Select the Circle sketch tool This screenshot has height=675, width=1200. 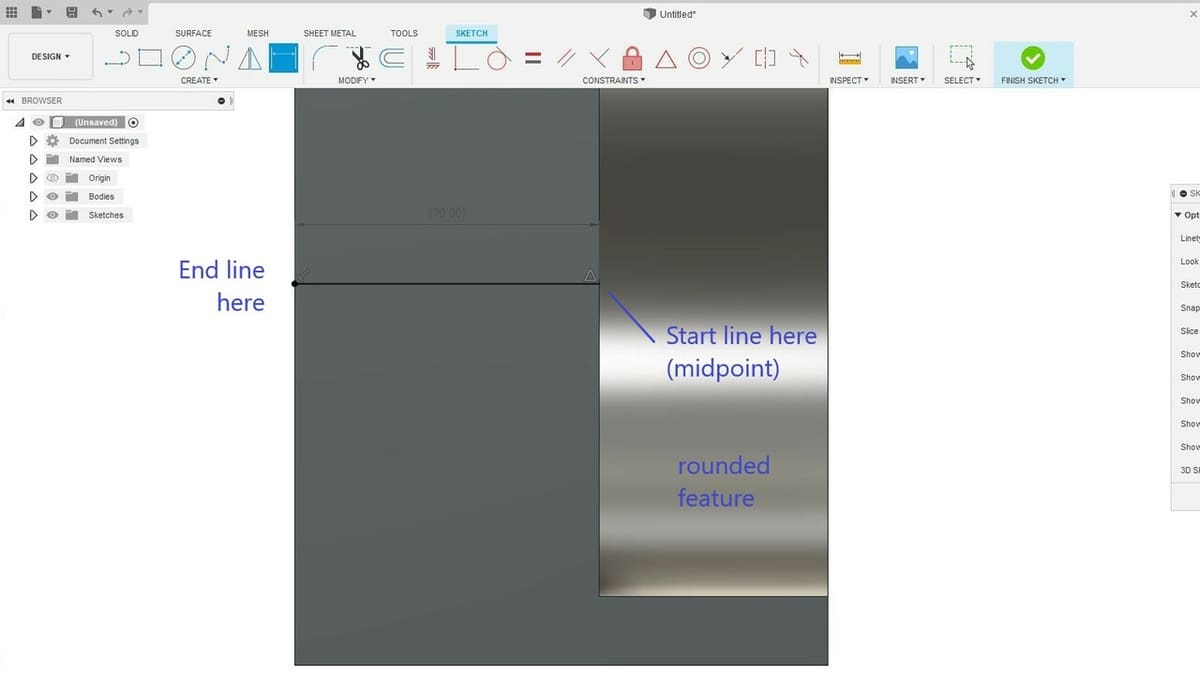[x=183, y=58]
